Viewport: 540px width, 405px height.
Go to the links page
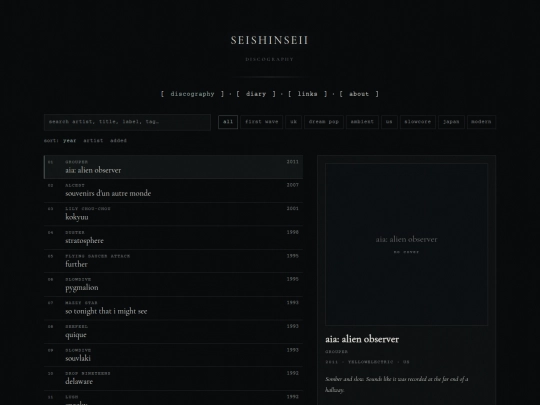tap(307, 94)
